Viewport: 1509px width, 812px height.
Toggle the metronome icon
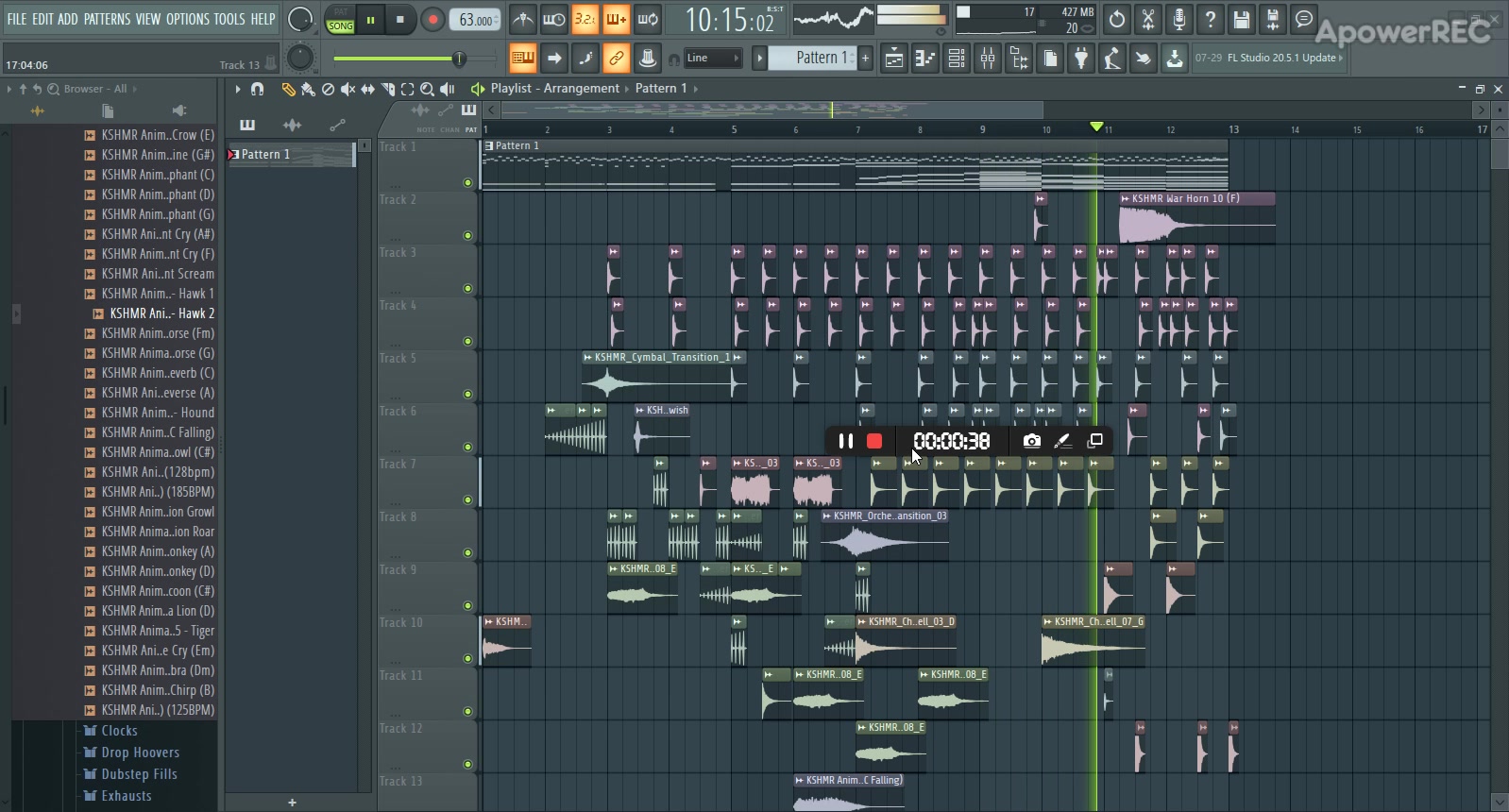tap(522, 19)
